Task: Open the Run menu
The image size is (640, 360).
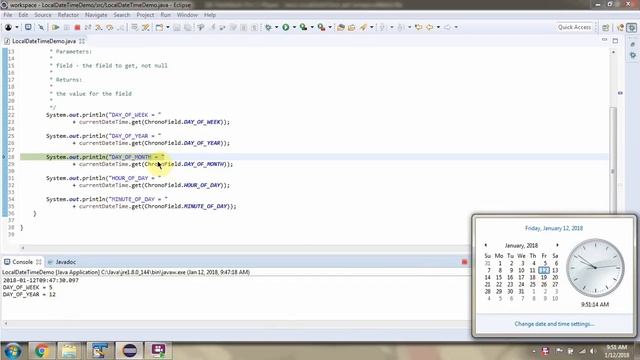Action: [165, 15]
